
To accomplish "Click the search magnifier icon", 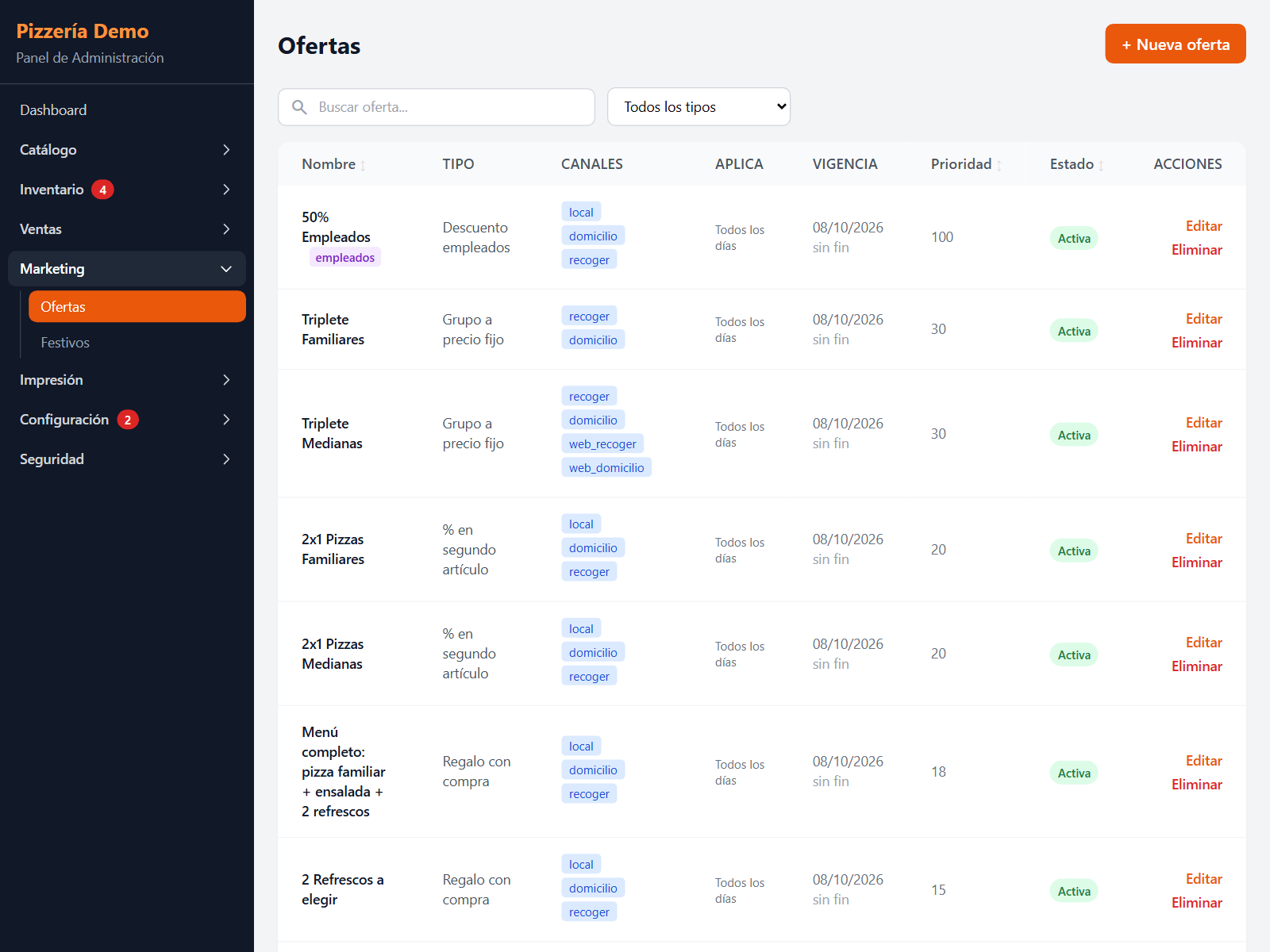I will [x=299, y=107].
